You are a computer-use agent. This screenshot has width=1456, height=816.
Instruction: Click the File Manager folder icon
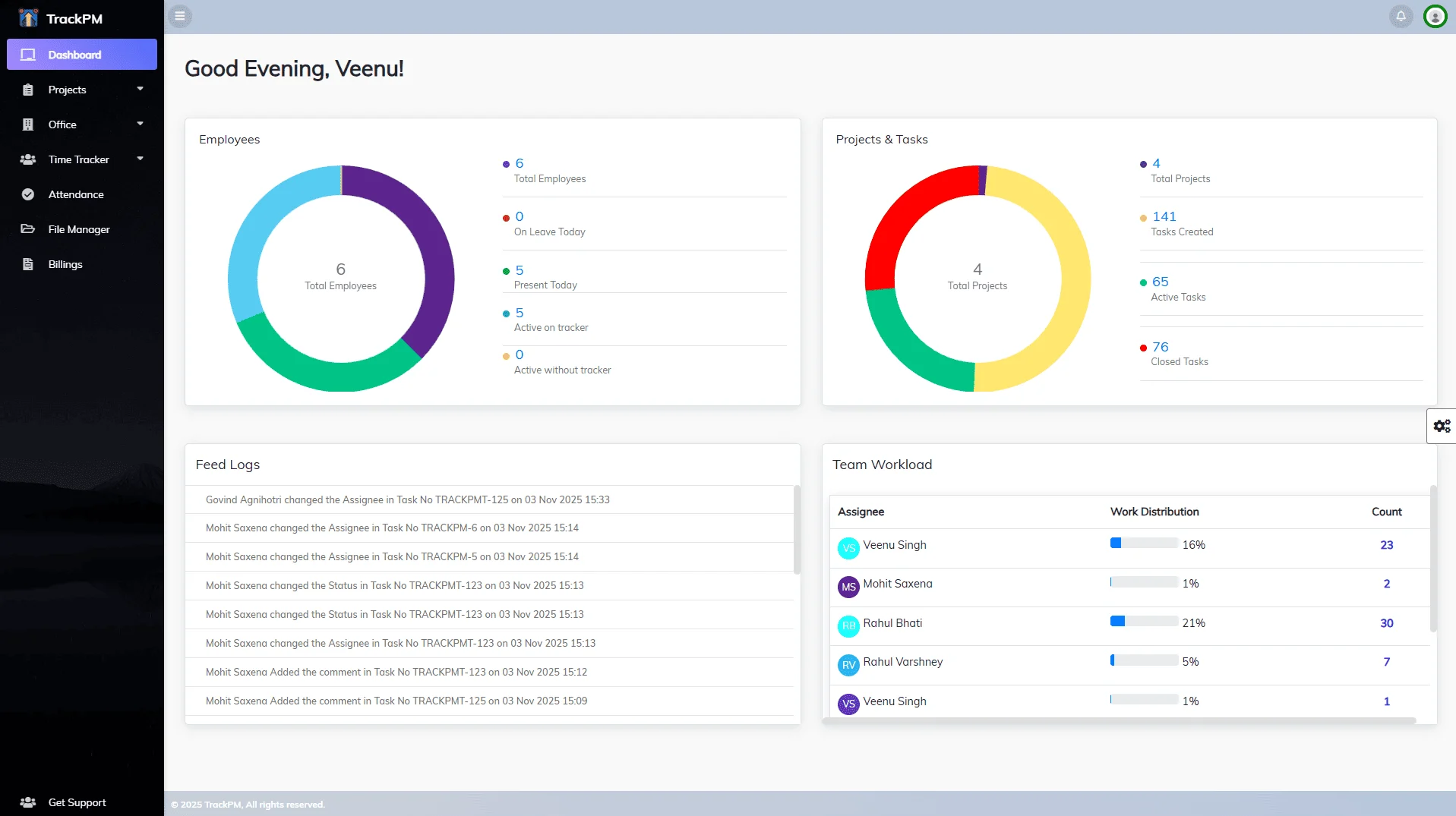pyautogui.click(x=28, y=229)
